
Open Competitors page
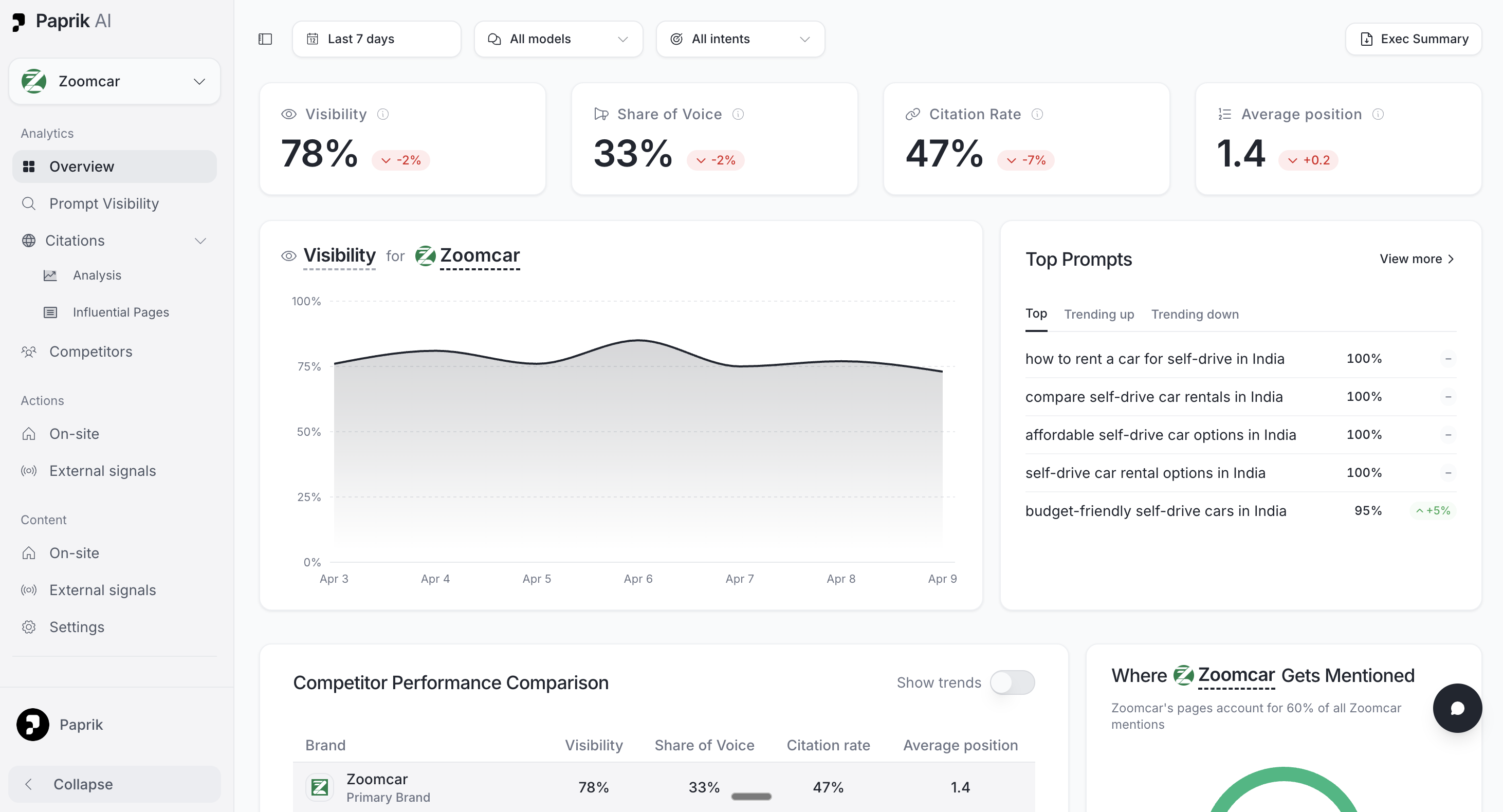pos(90,352)
